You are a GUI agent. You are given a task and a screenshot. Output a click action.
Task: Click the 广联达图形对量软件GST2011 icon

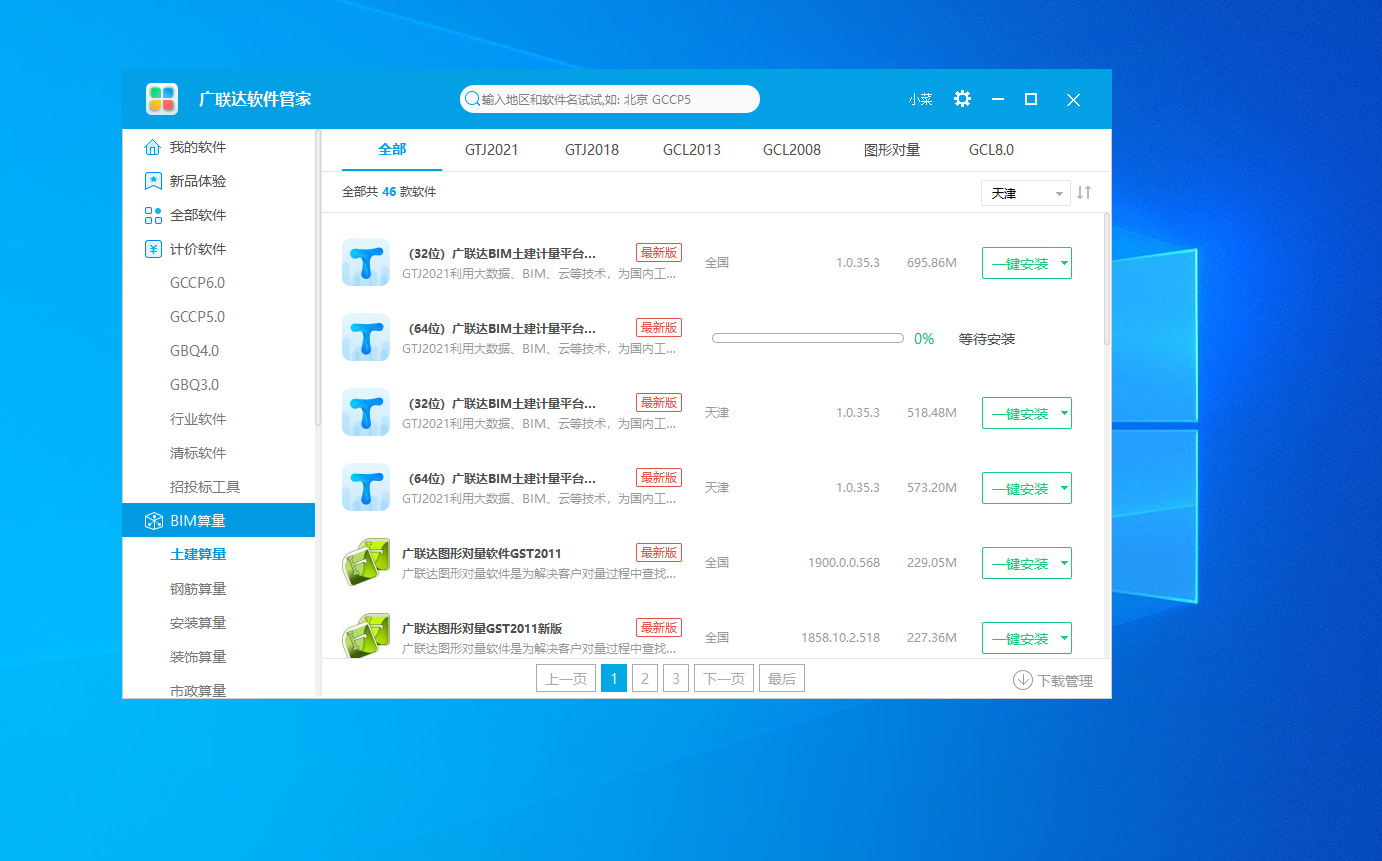(365, 562)
